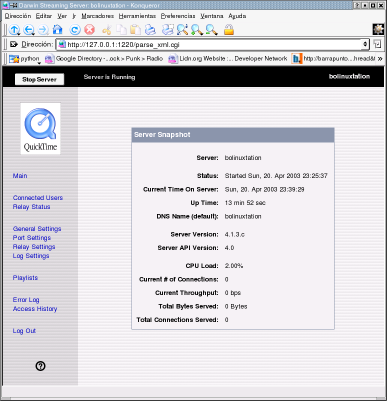Image resolution: width=387 pixels, height=401 pixels.
Task: Open the General Settings link
Action: [x=37, y=229]
